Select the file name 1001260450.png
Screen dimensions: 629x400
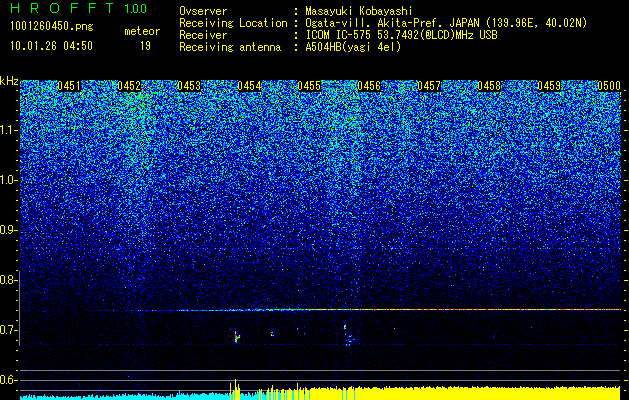pyautogui.click(x=51, y=27)
